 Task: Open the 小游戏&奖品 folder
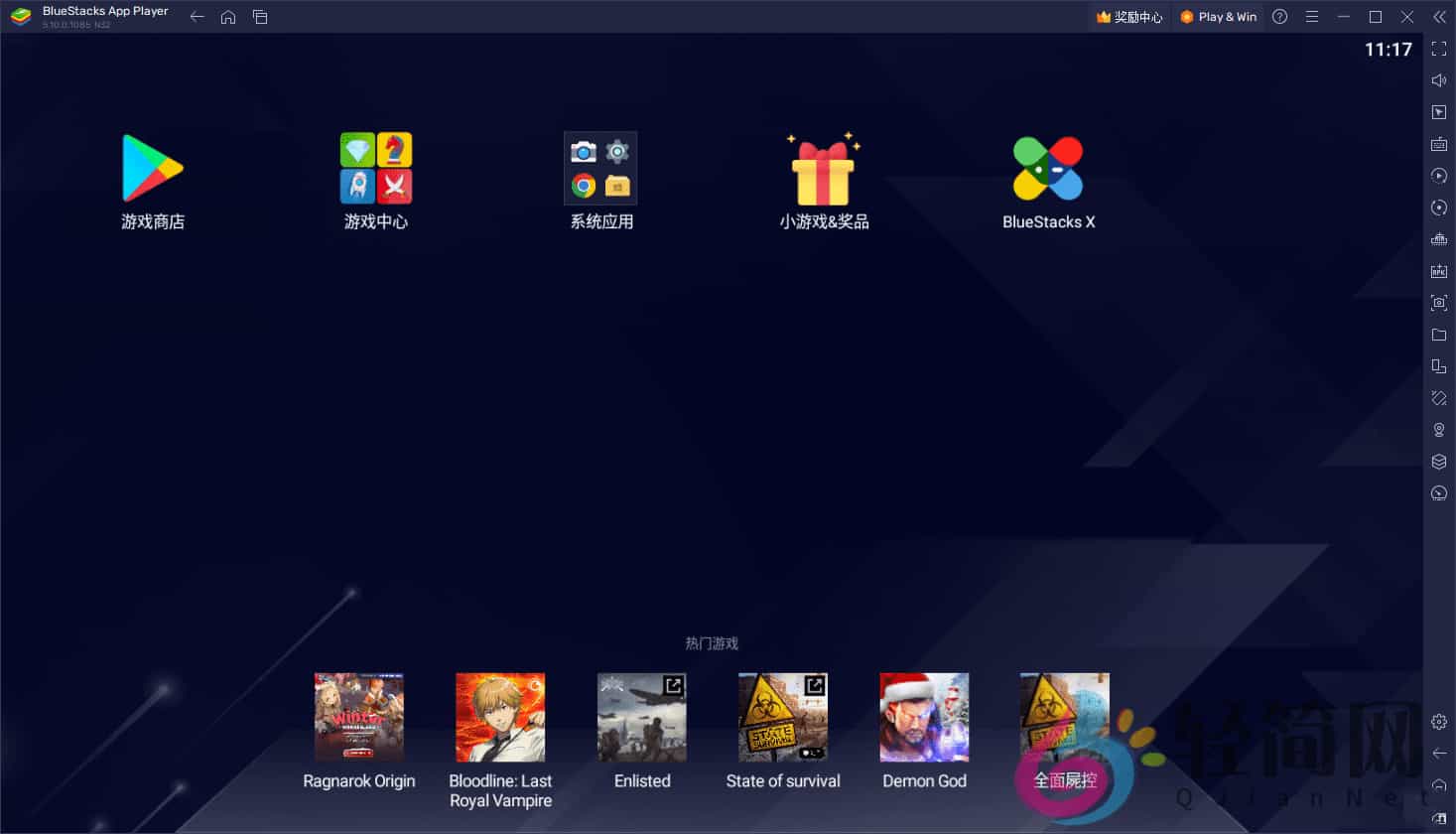click(823, 168)
